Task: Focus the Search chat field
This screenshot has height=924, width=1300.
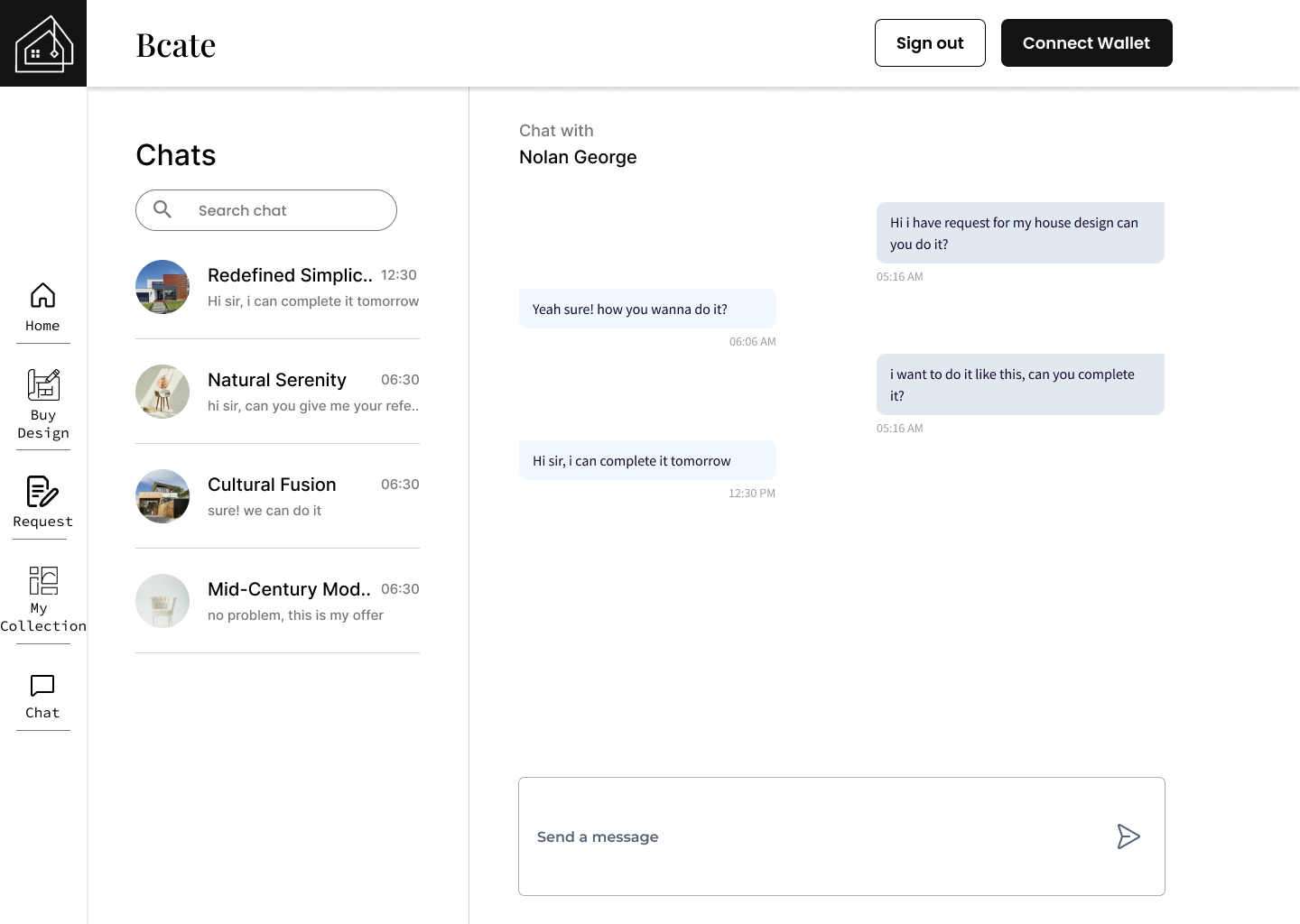Action: (280, 210)
